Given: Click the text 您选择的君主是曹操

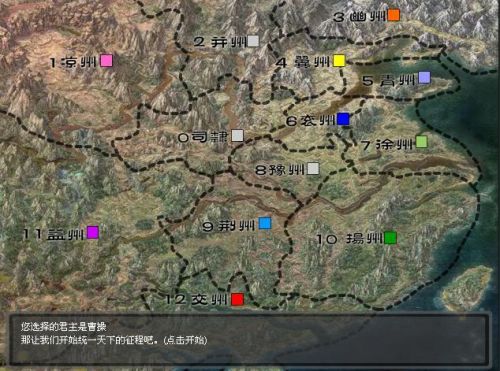Looking at the screenshot, I should tap(63, 327).
